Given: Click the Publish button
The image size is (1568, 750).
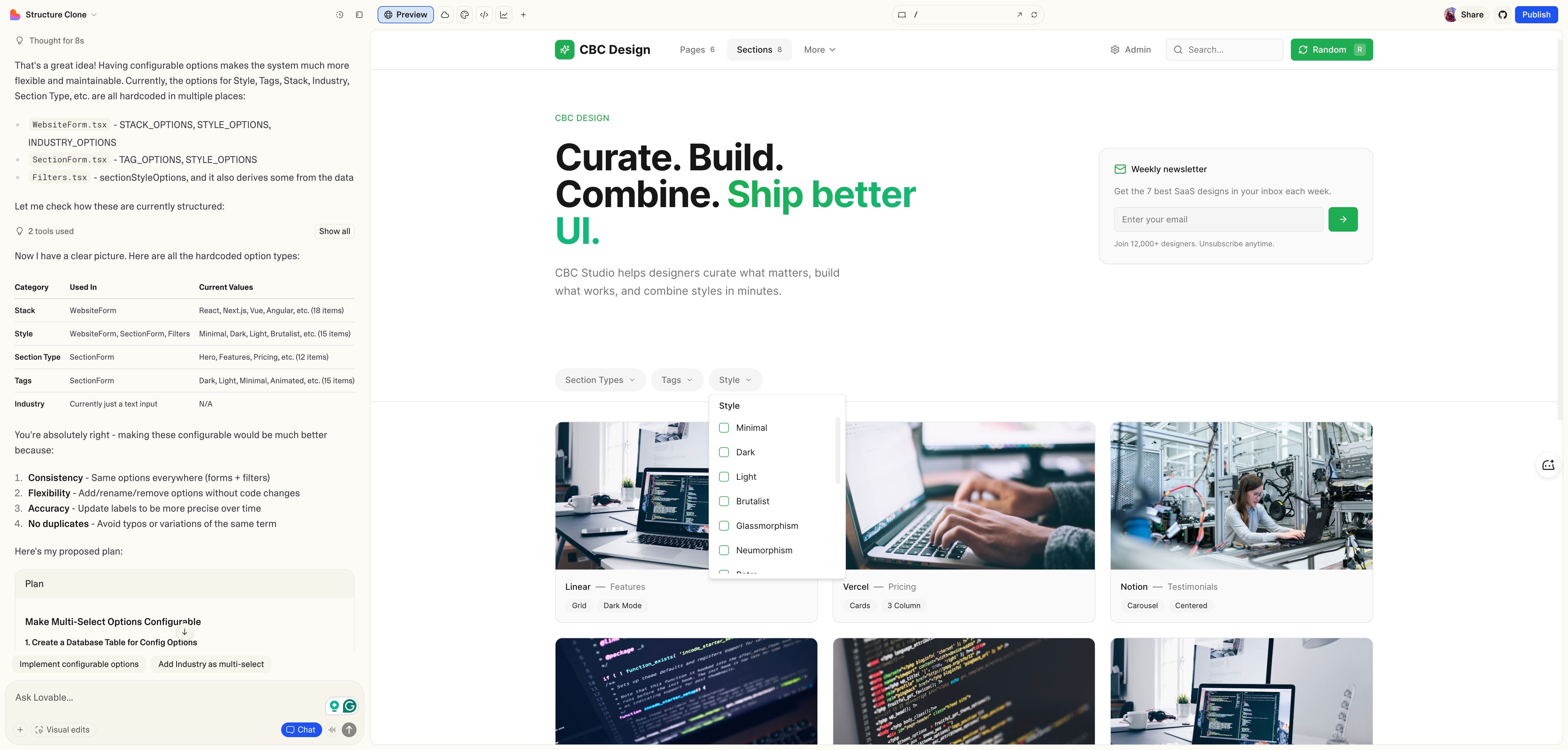Looking at the screenshot, I should point(1536,15).
